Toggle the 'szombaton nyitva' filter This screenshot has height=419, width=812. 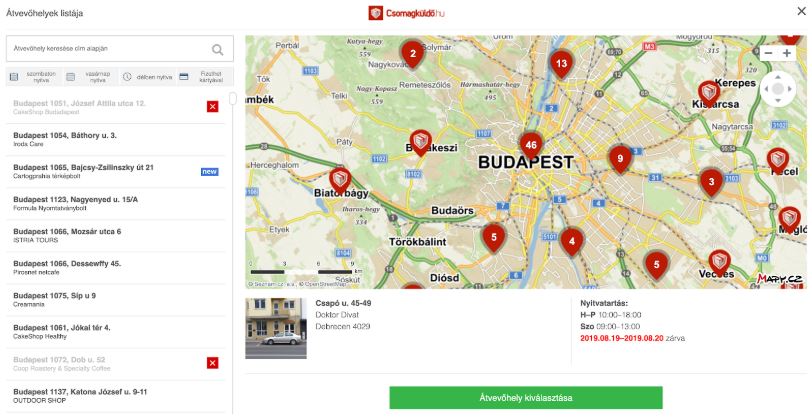(x=35, y=77)
